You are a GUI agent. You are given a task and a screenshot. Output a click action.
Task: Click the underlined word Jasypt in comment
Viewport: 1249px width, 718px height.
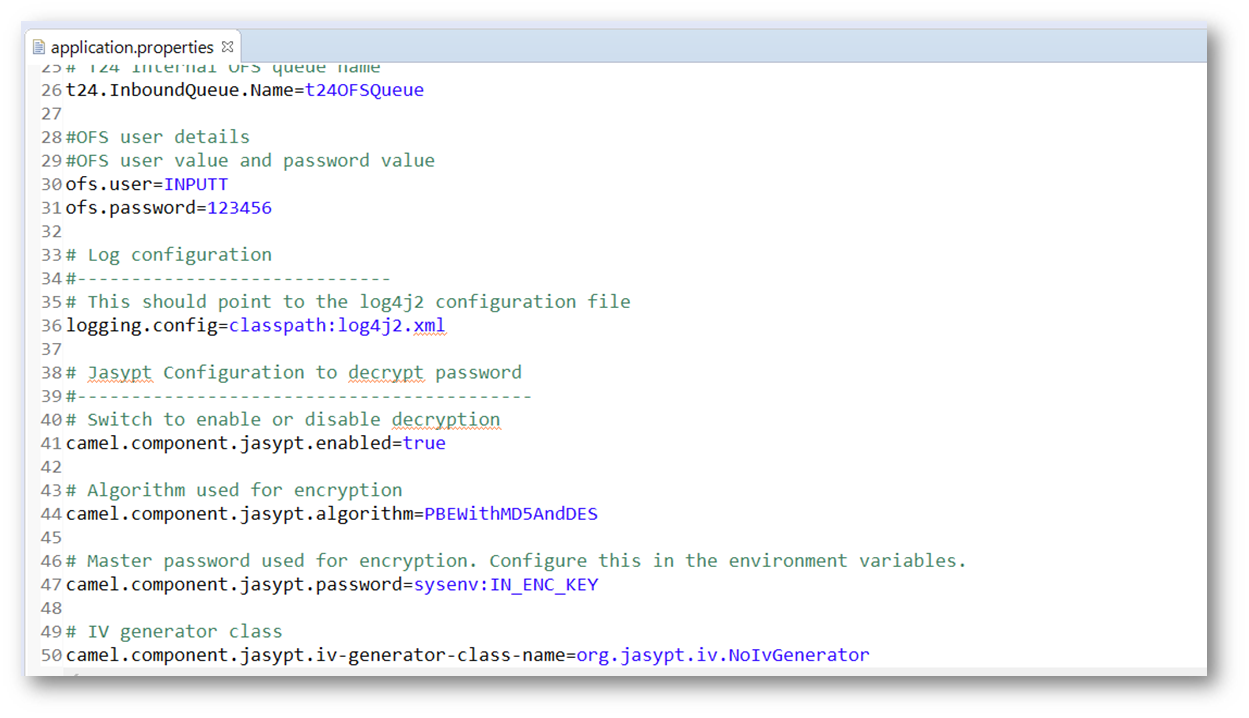point(120,372)
